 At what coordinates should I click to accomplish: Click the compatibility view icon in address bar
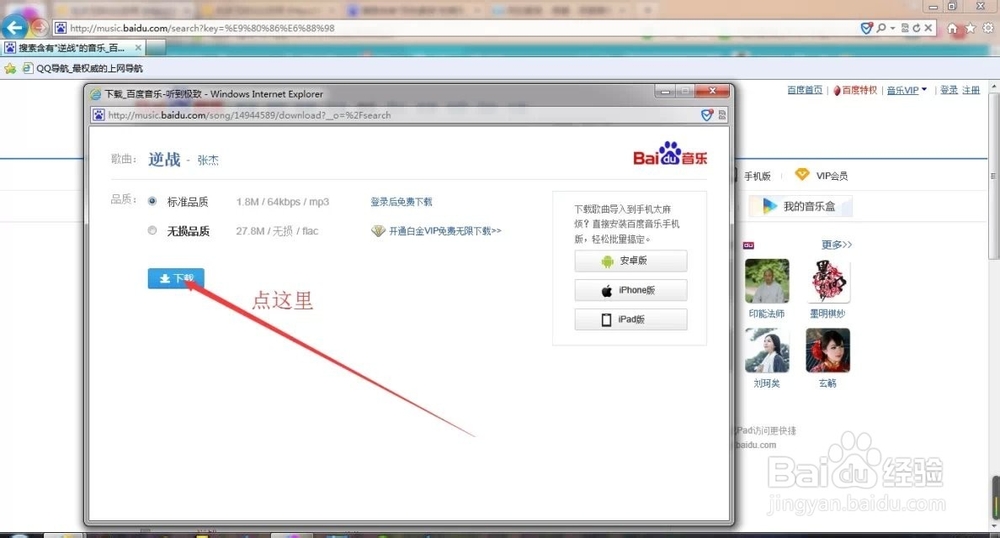[x=905, y=28]
